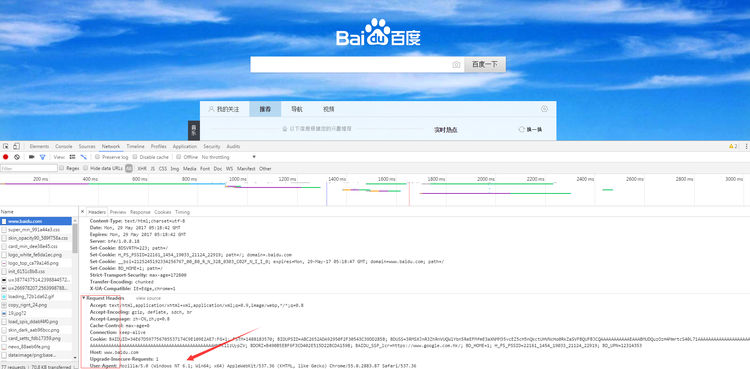The width and height of the screenshot is (750, 369).
Task: Select the loading_72b1da62.gif request
Action: click(36, 297)
